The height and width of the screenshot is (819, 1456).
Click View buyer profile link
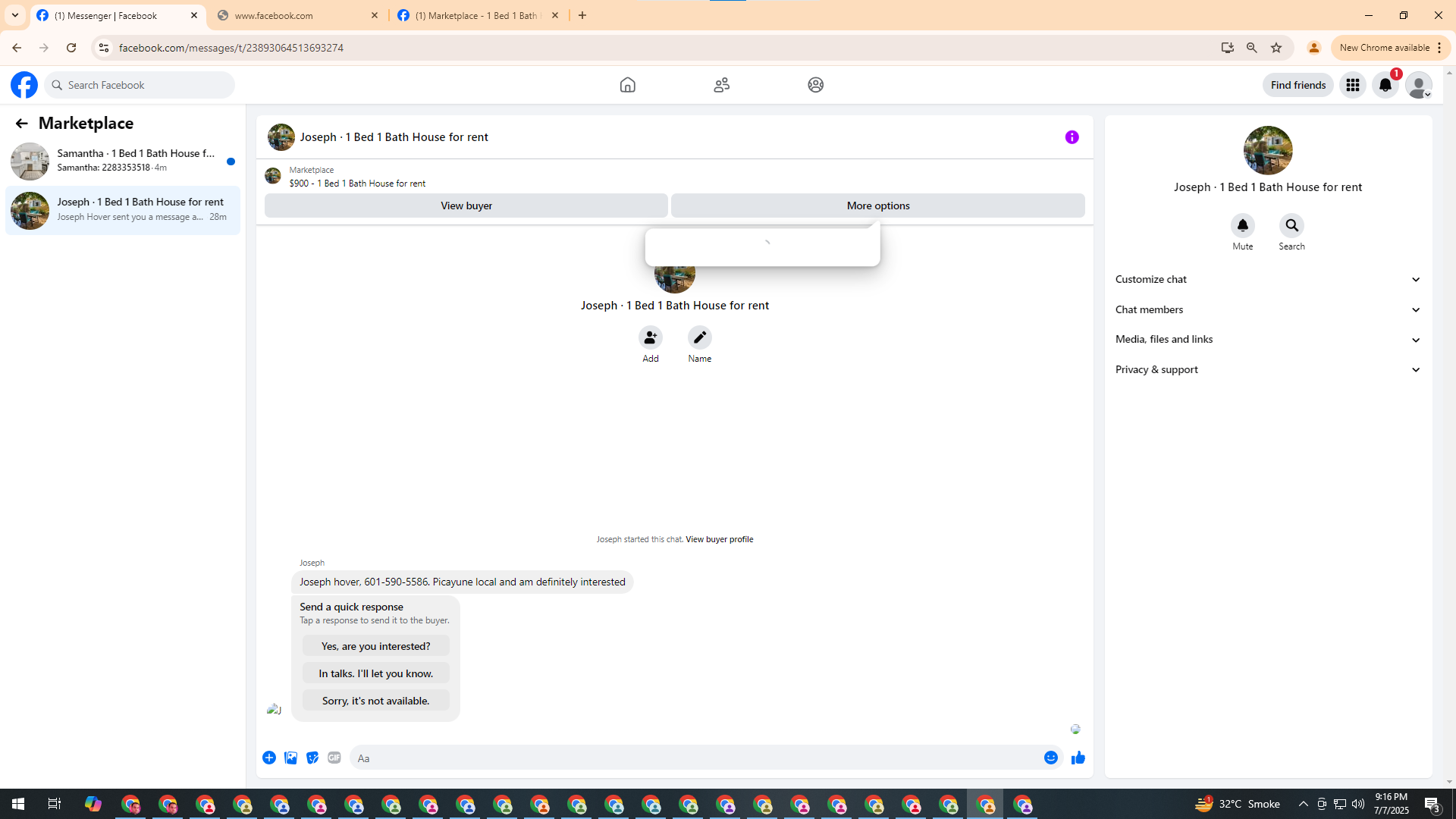(x=719, y=539)
